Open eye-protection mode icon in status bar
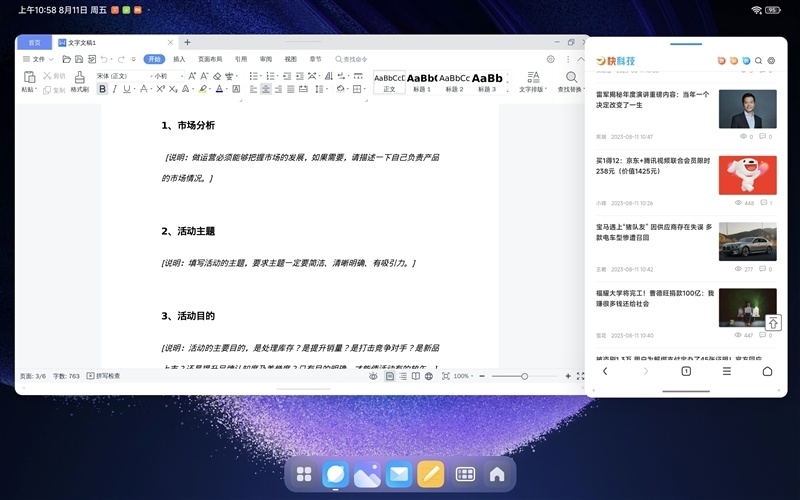800x500 pixels. [373, 376]
